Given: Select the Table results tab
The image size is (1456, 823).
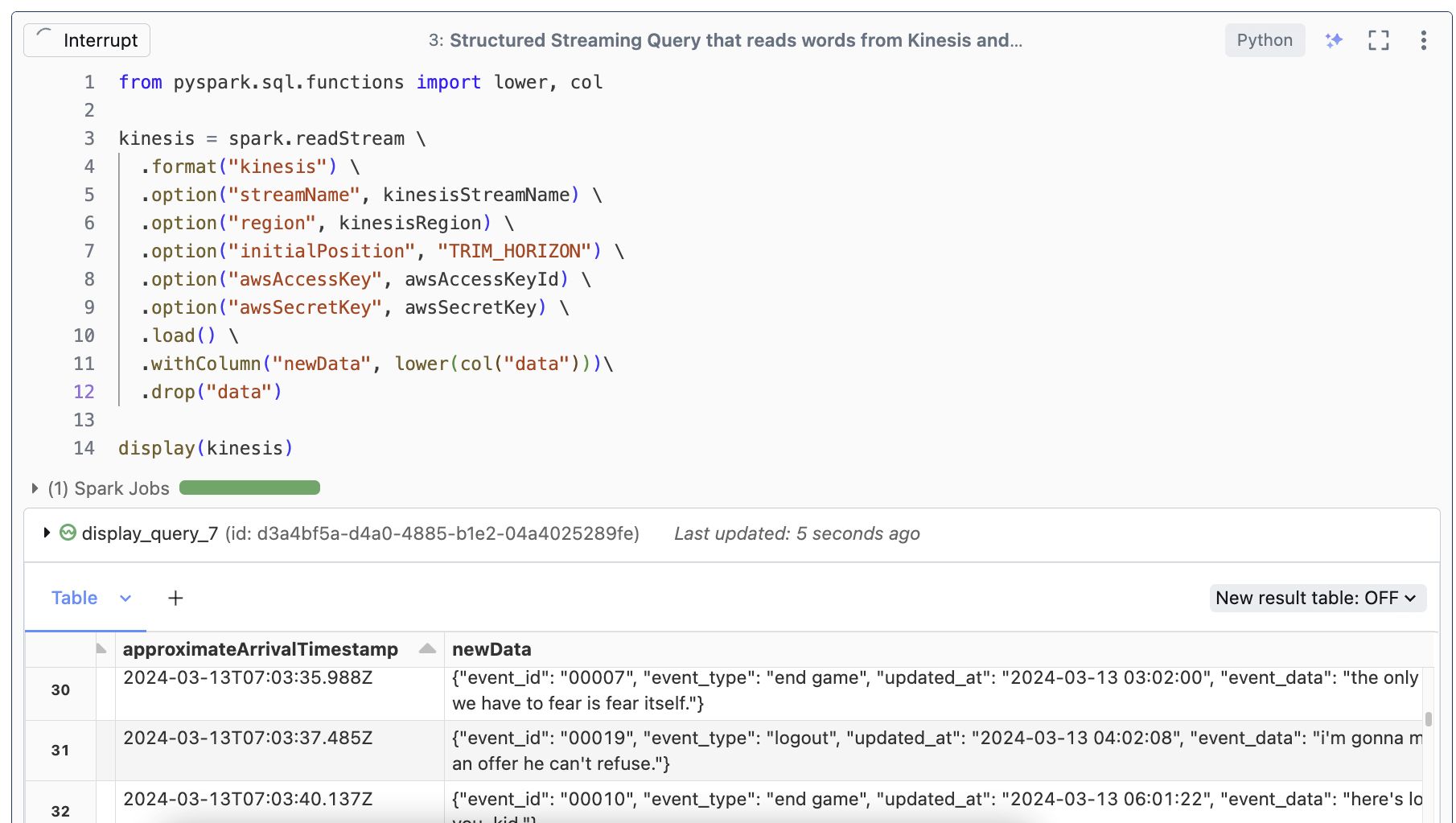Looking at the screenshot, I should (74, 598).
